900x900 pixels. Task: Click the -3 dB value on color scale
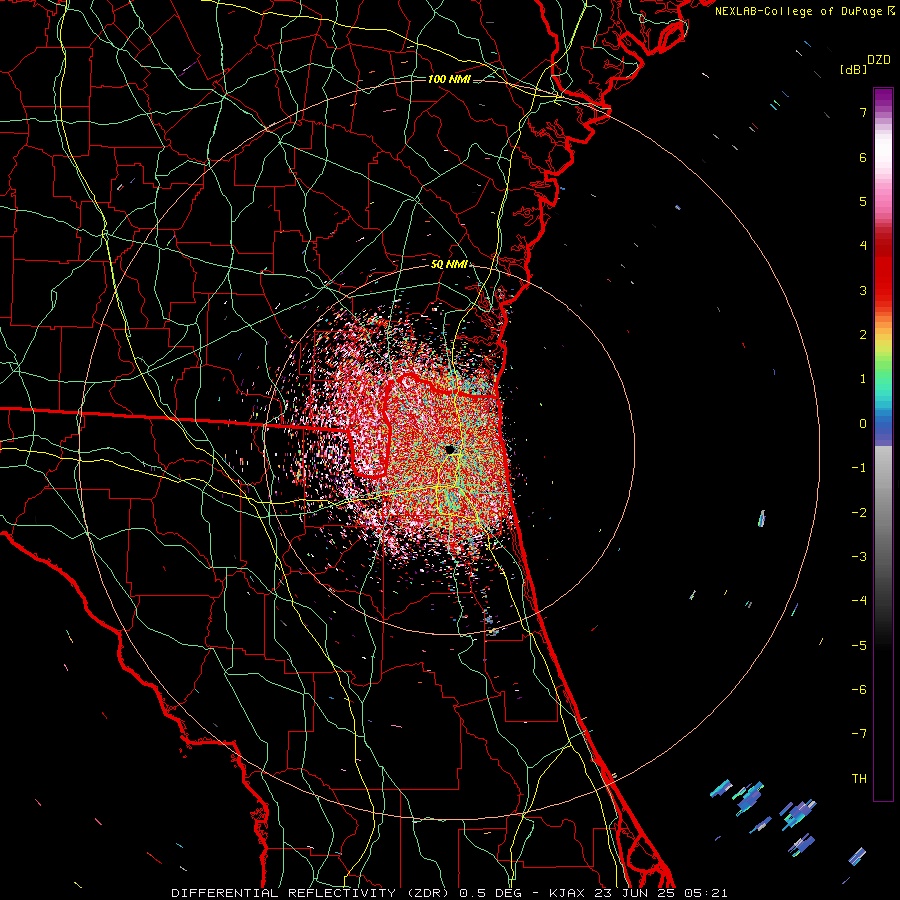point(859,557)
